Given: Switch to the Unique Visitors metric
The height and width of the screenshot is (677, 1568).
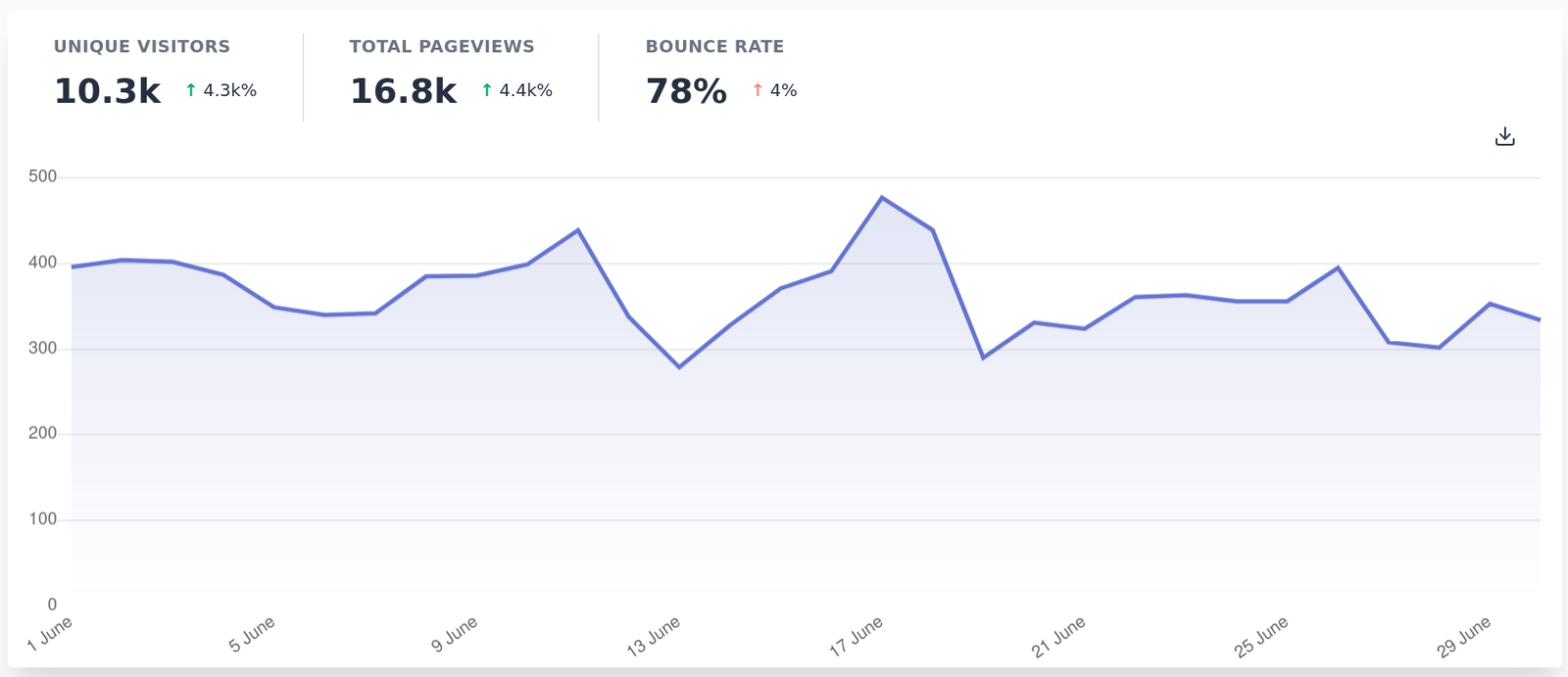Looking at the screenshot, I should pyautogui.click(x=142, y=46).
